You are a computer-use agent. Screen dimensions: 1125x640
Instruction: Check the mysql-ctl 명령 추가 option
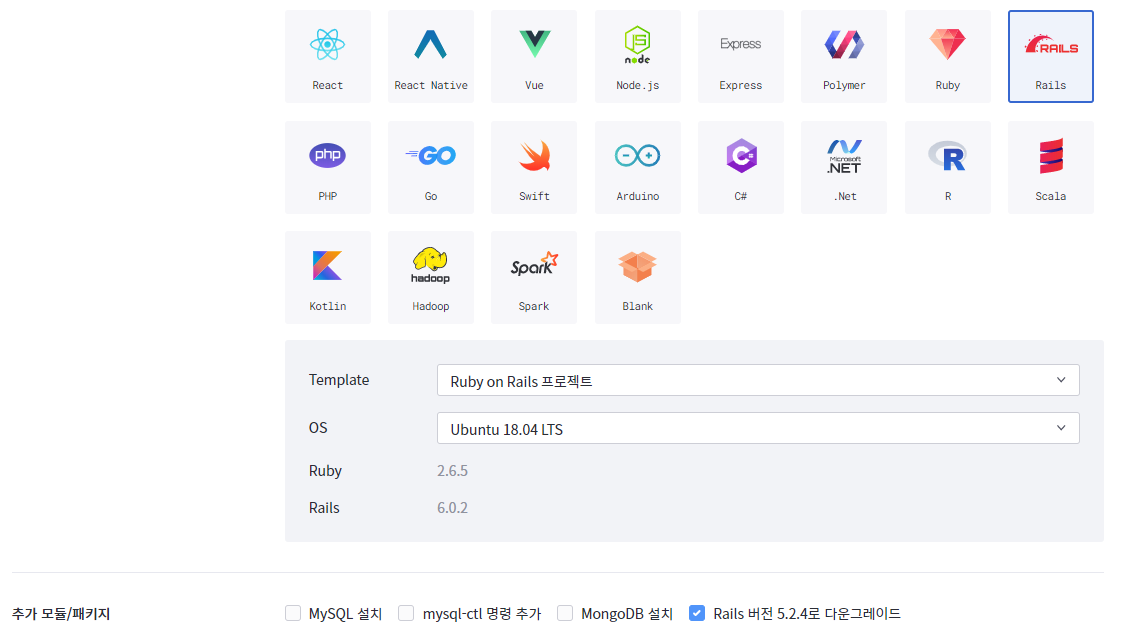click(406, 613)
